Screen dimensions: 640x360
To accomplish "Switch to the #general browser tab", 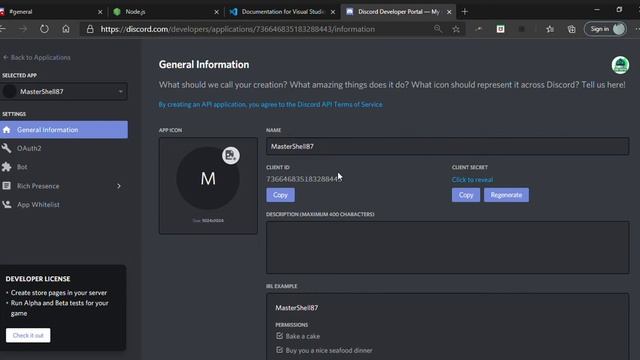I will [51, 12].
